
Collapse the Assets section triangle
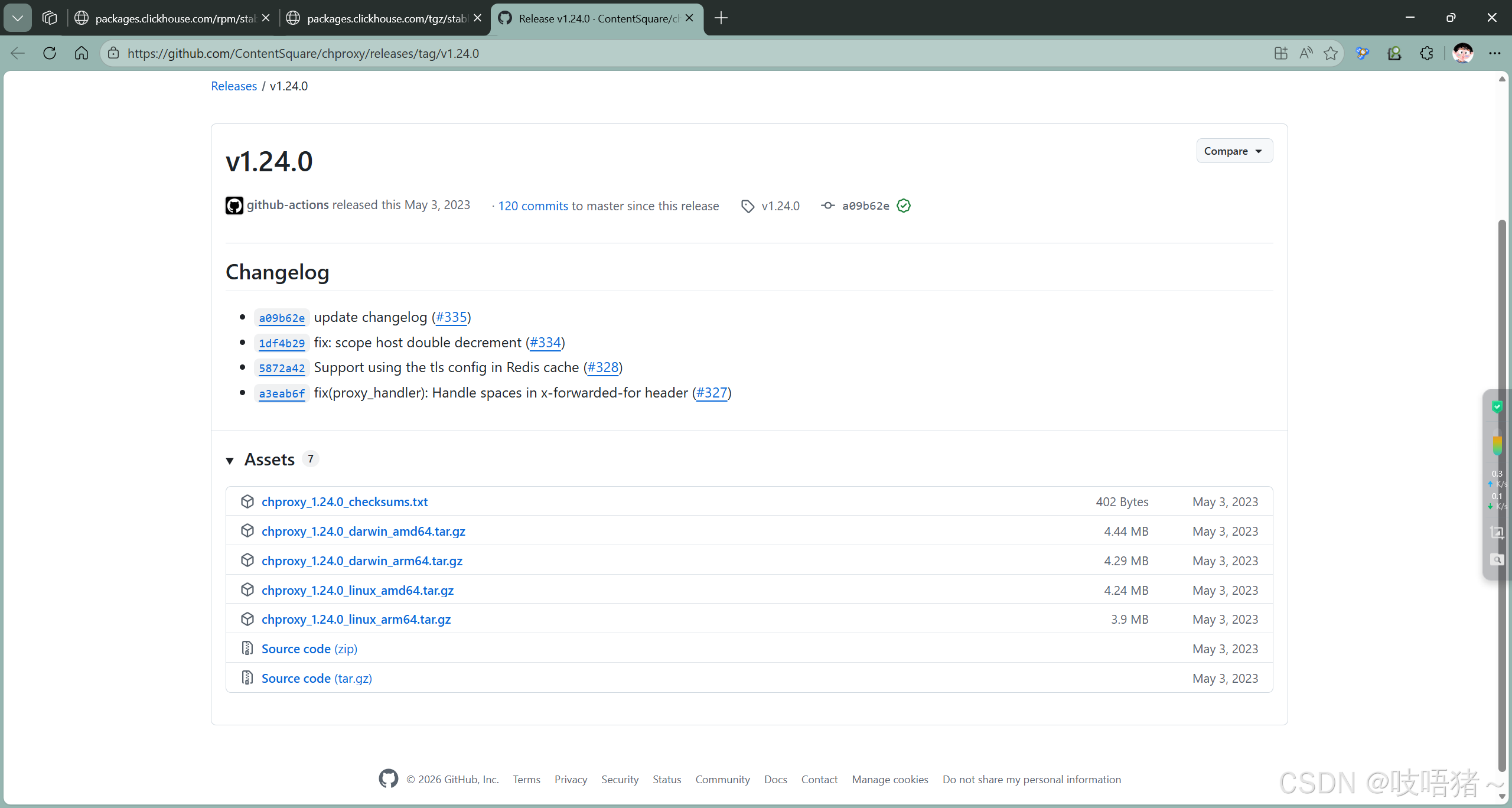[x=230, y=460]
